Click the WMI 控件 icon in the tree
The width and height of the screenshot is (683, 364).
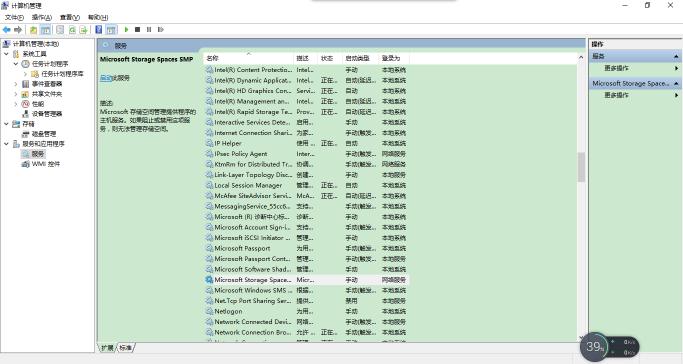[26, 164]
